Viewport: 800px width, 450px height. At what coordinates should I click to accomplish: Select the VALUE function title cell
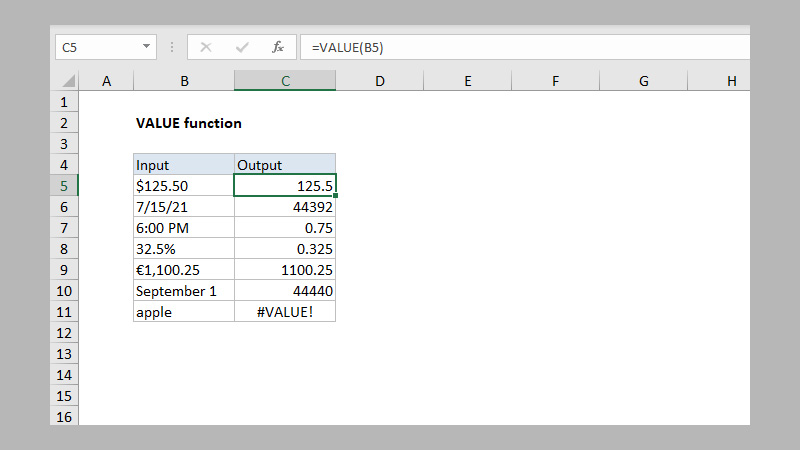[x=188, y=124]
